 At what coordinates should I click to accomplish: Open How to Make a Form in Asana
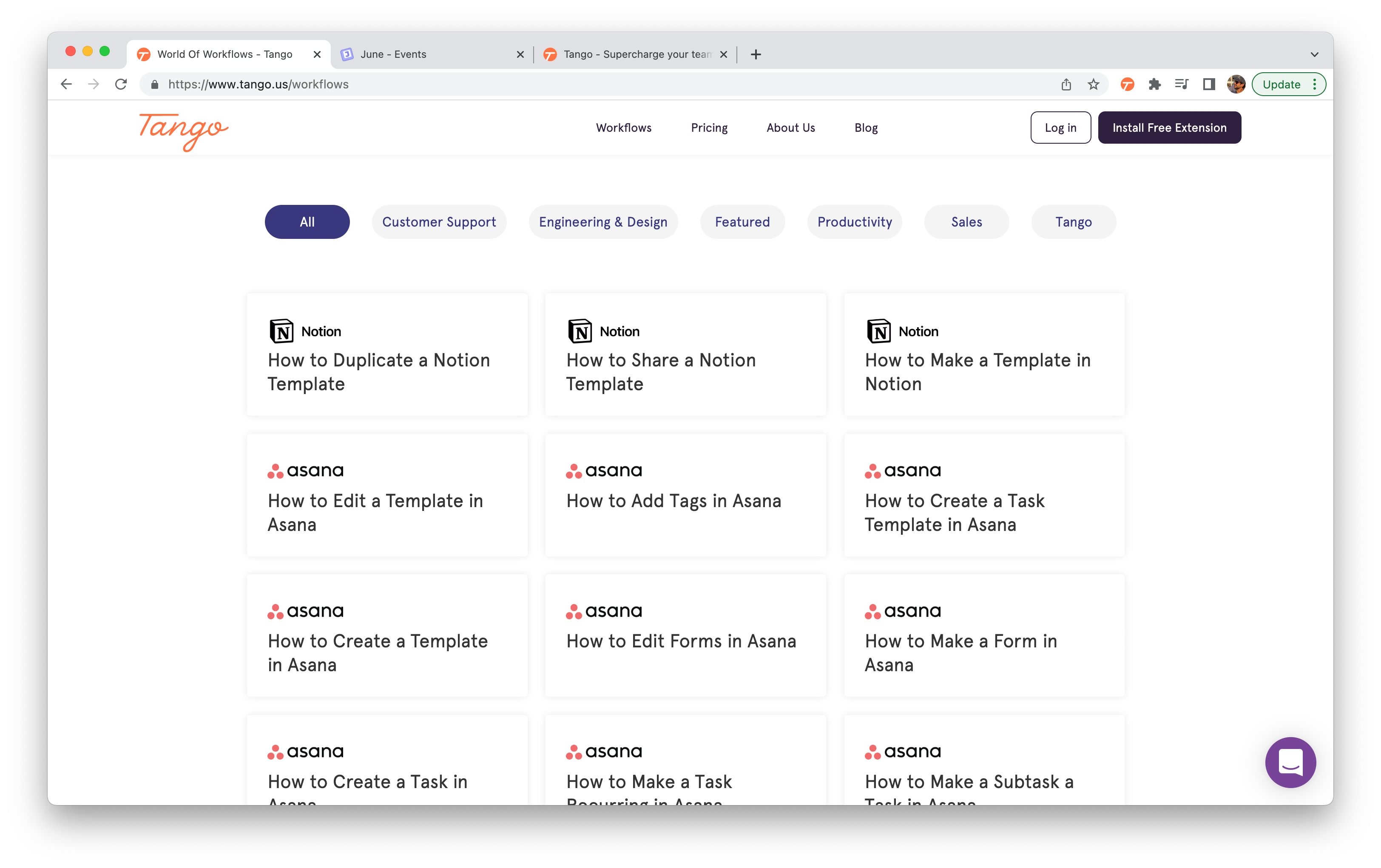984,635
